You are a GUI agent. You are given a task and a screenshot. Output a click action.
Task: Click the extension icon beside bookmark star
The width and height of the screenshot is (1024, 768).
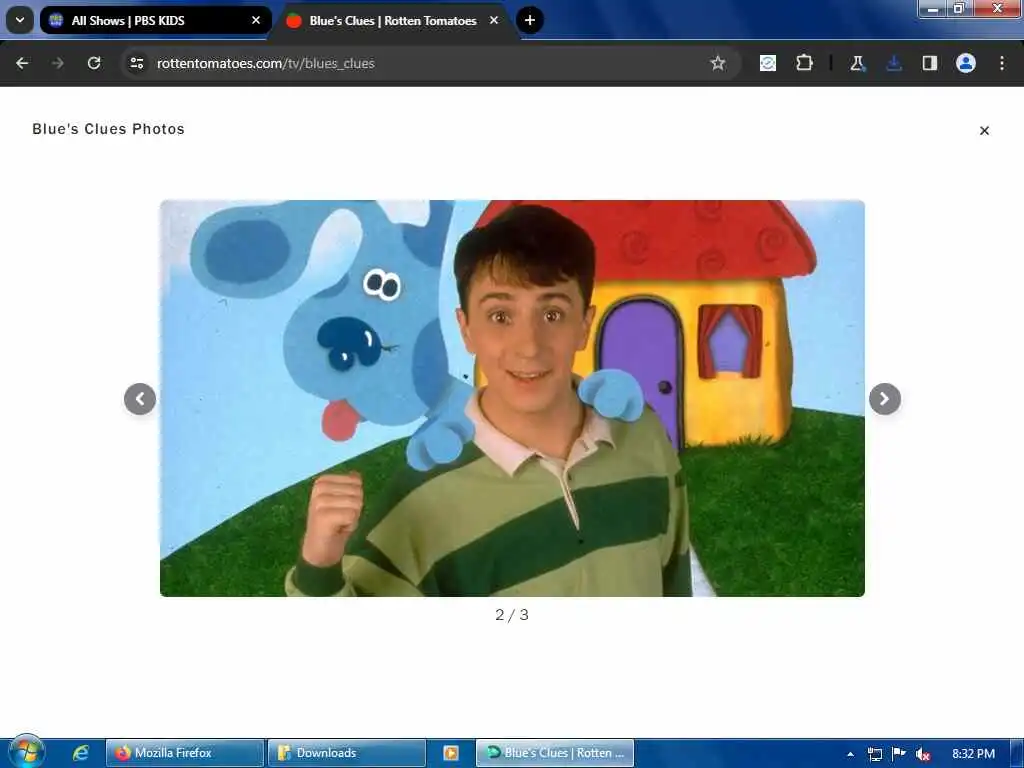point(768,63)
